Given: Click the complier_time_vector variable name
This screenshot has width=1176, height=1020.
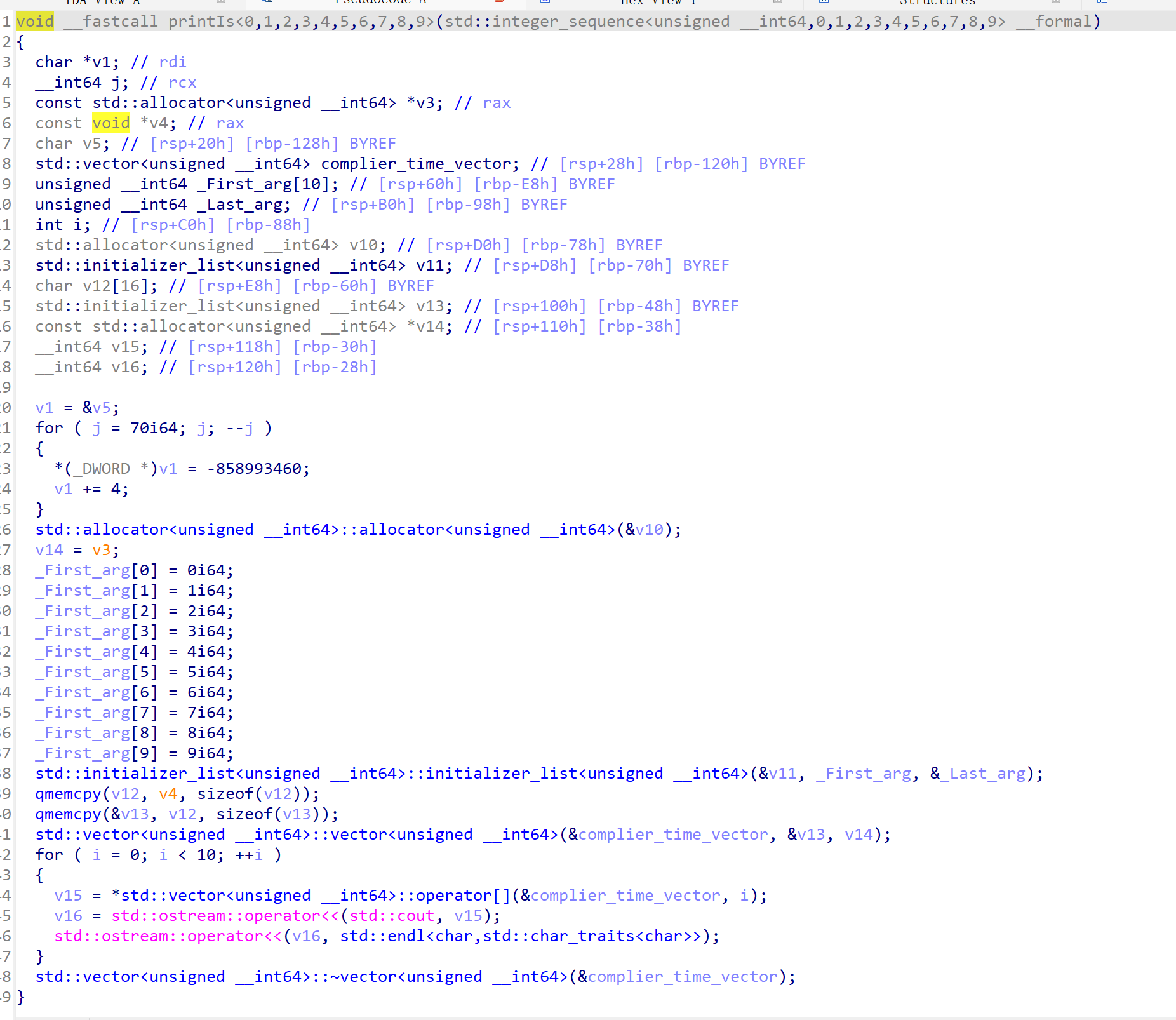Looking at the screenshot, I should [419, 163].
